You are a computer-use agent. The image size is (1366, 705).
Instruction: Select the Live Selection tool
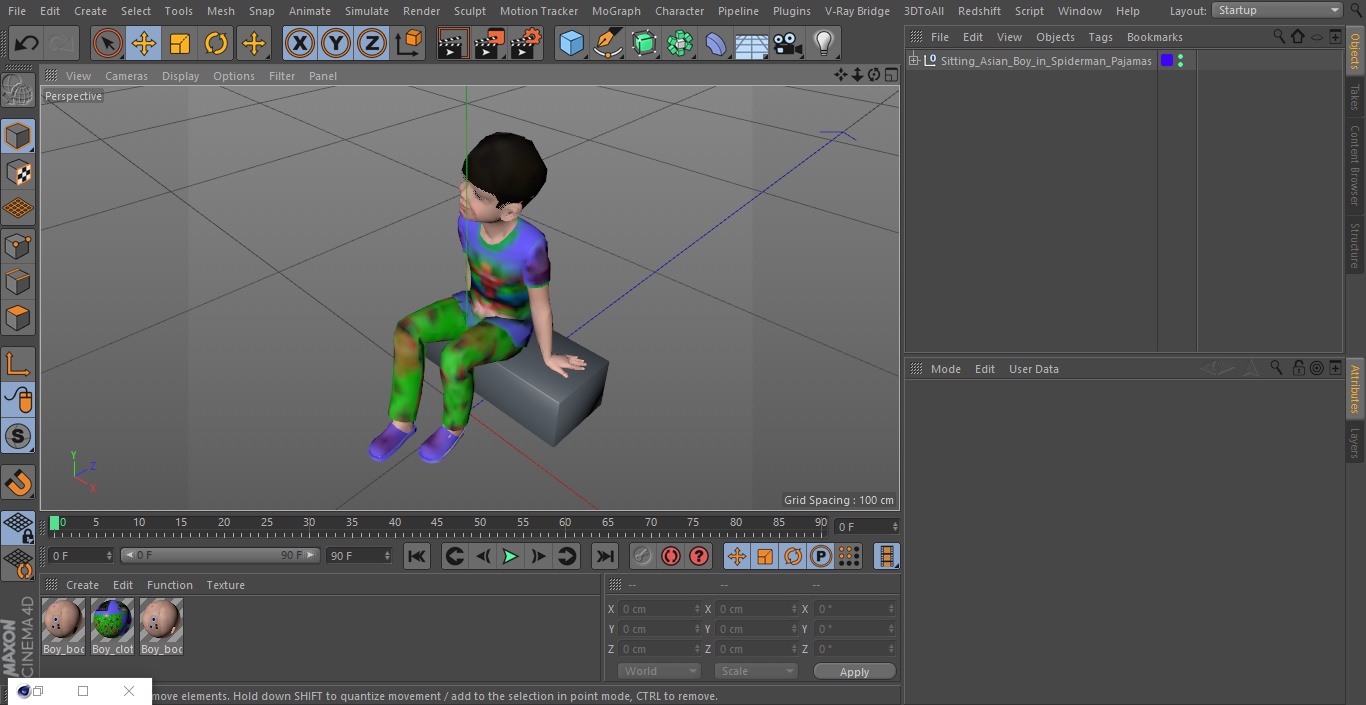coord(108,43)
